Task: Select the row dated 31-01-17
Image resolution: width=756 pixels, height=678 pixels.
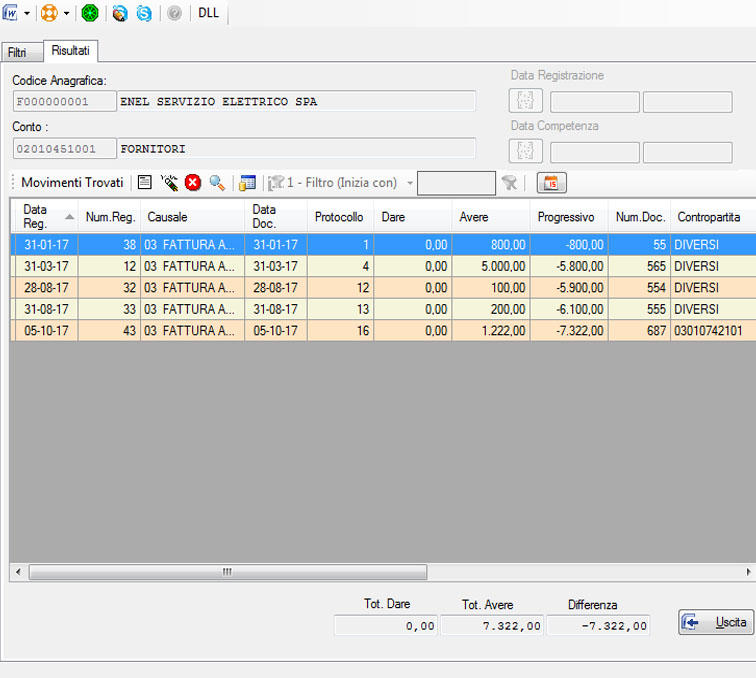Action: (383, 244)
